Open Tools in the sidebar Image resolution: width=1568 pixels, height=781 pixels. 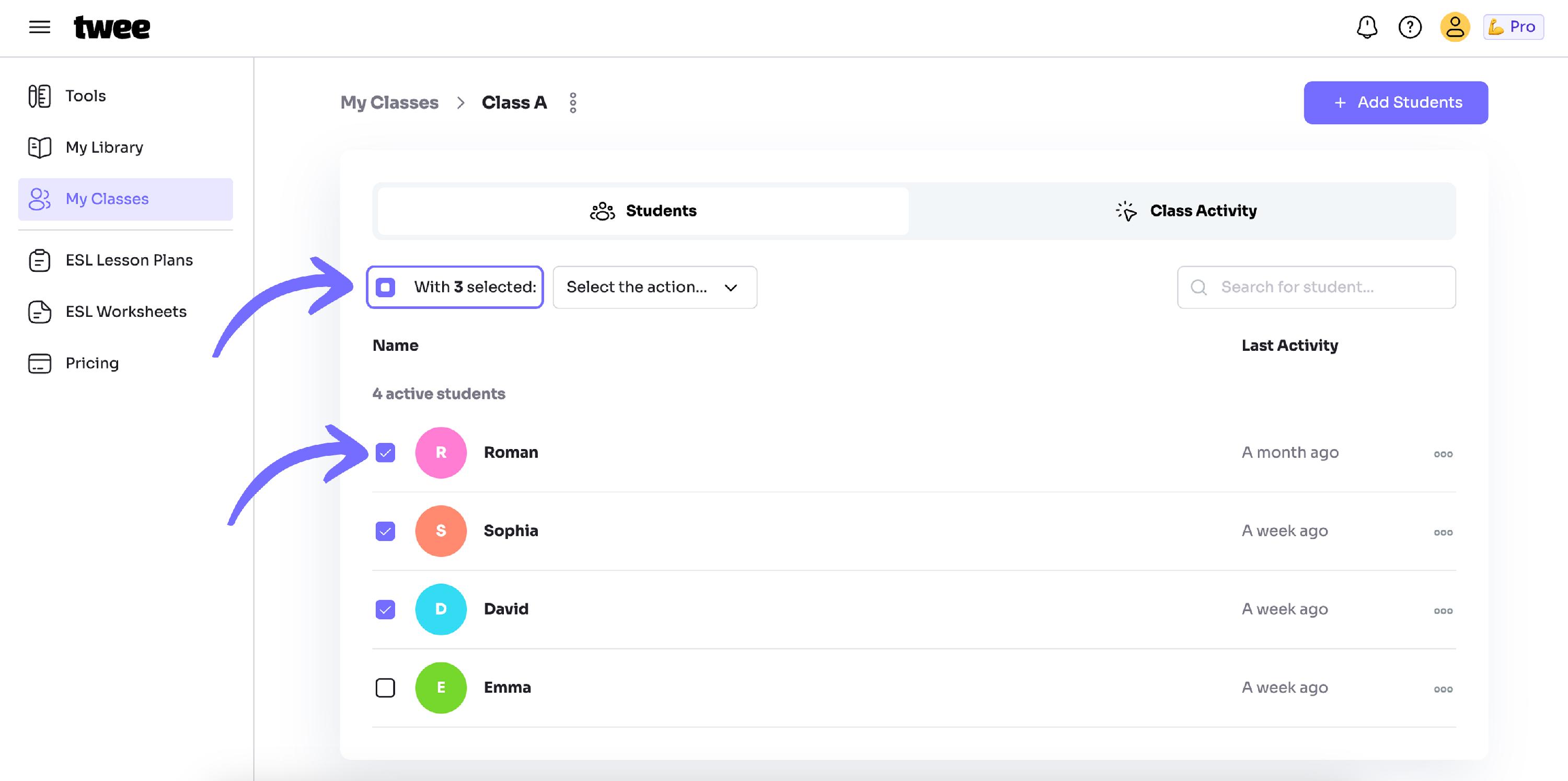pyautogui.click(x=125, y=96)
